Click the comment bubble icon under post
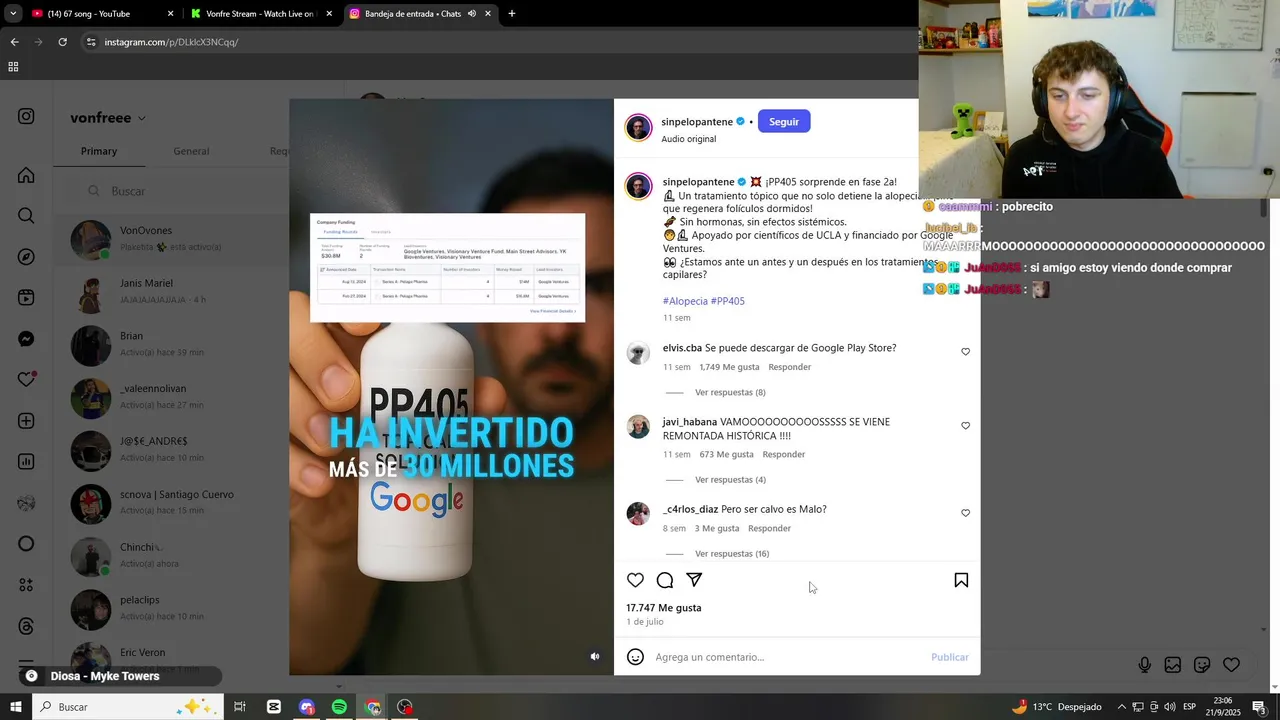1280x720 pixels. (x=665, y=580)
